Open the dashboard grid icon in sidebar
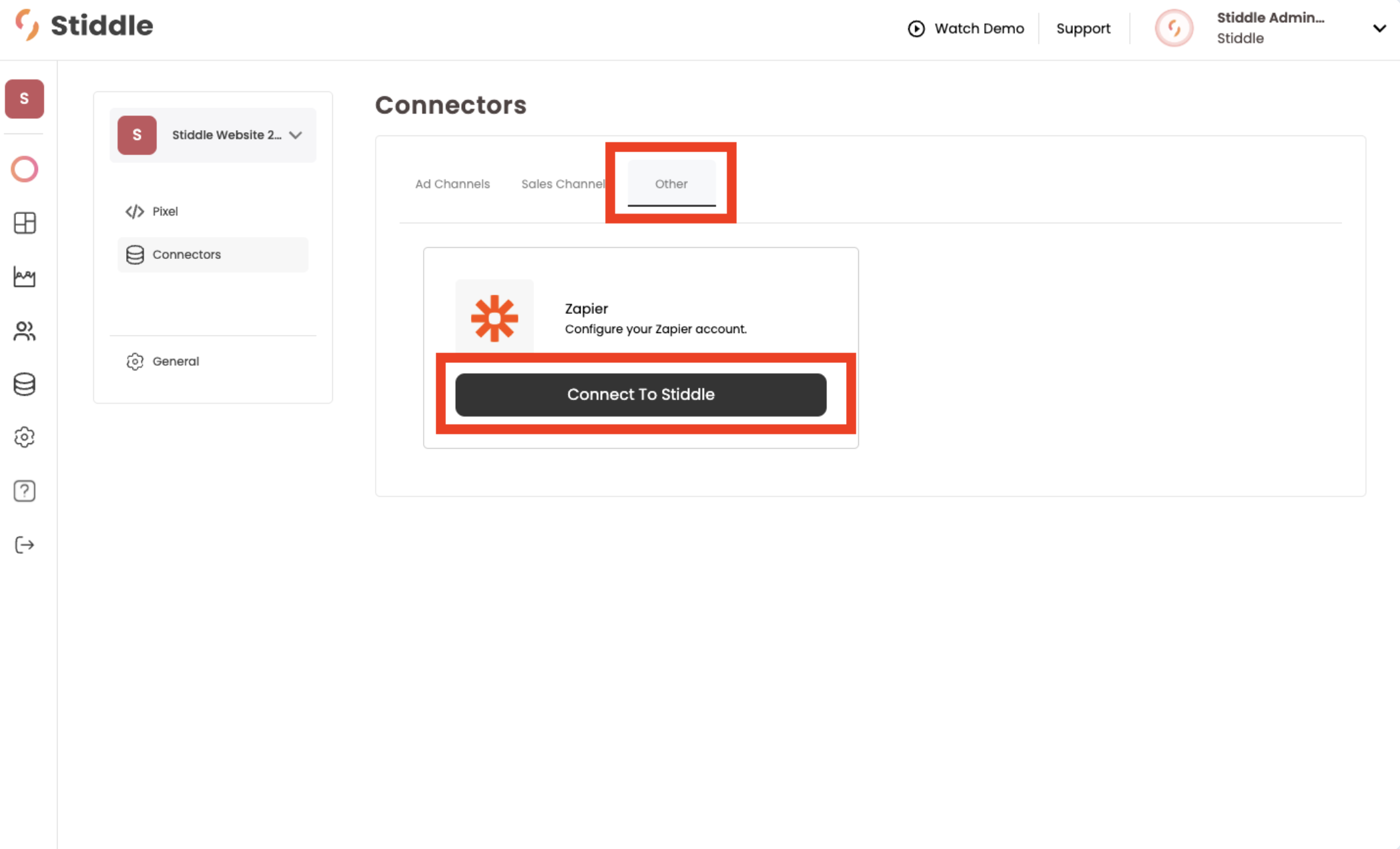Viewport: 1400px width, 849px height. coord(25,223)
